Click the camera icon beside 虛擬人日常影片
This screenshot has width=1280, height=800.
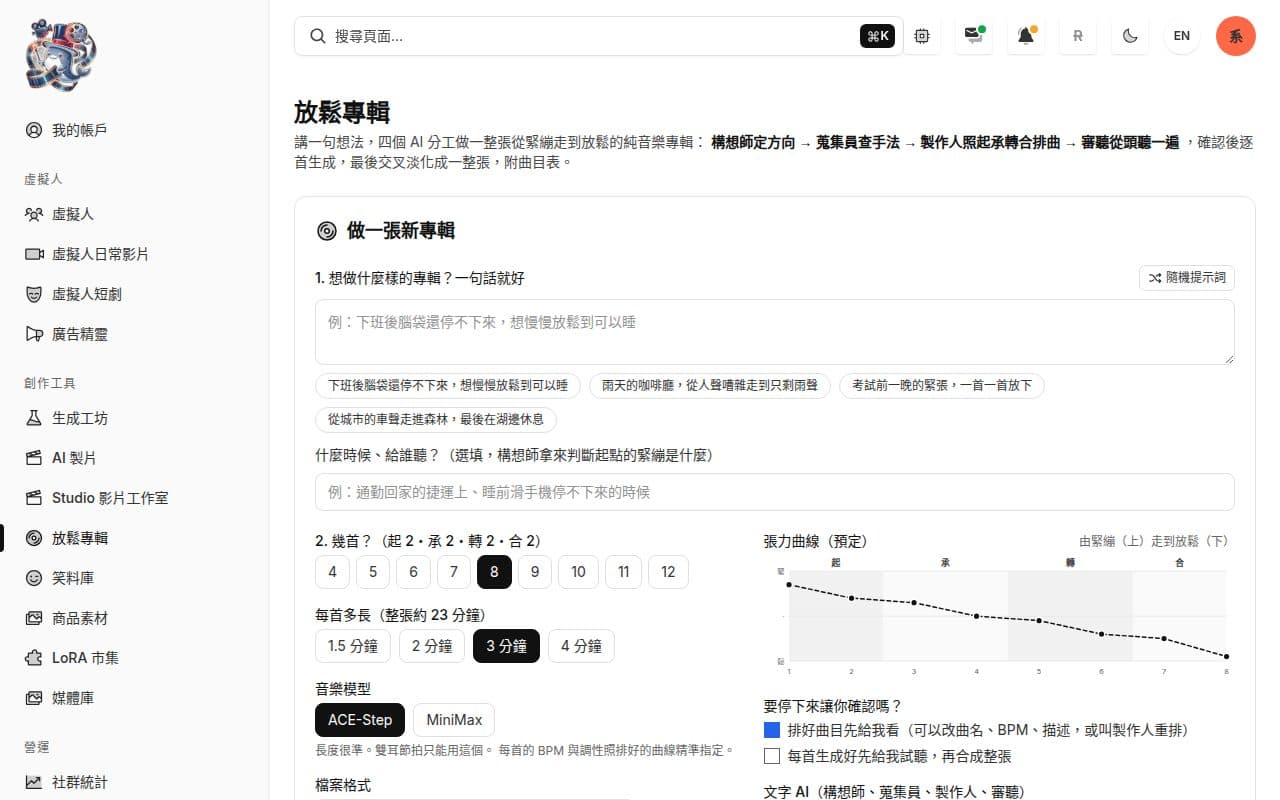[x=34, y=254]
